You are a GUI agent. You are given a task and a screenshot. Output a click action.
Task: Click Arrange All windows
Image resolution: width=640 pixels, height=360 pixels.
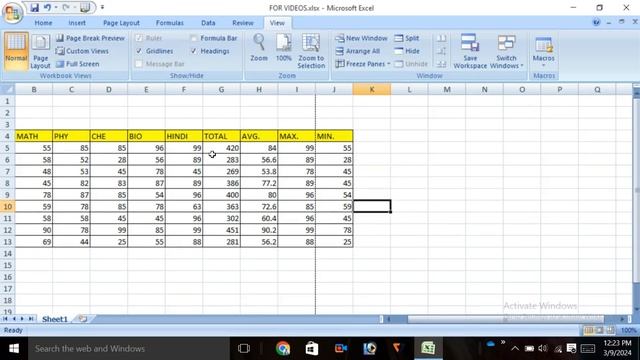pos(358,51)
